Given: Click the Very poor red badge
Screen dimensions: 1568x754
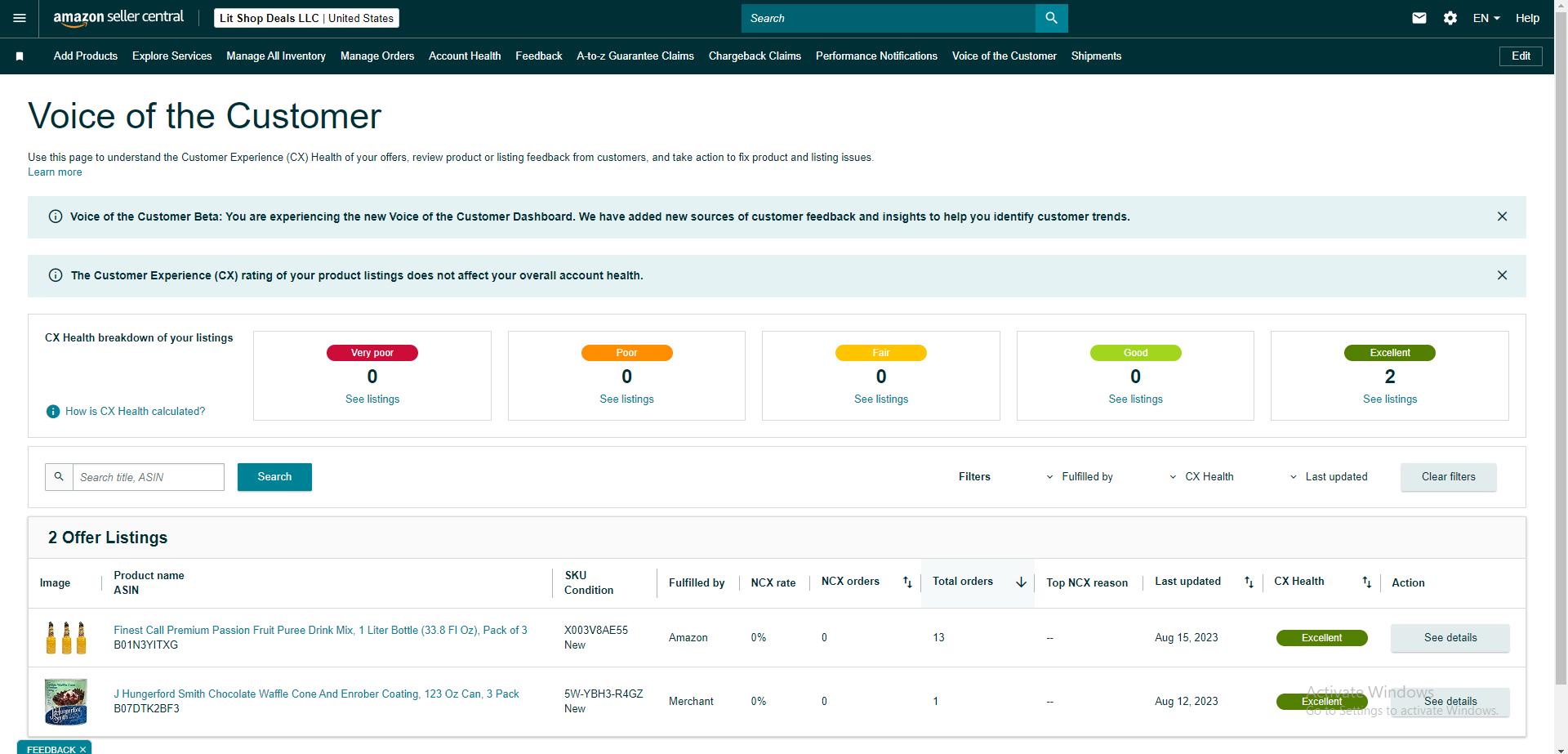Looking at the screenshot, I should click(x=372, y=353).
